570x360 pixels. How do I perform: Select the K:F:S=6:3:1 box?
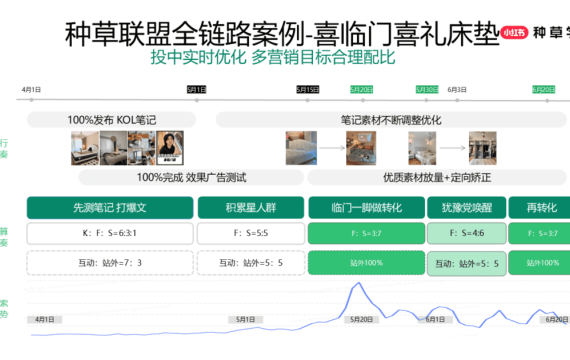(110, 233)
